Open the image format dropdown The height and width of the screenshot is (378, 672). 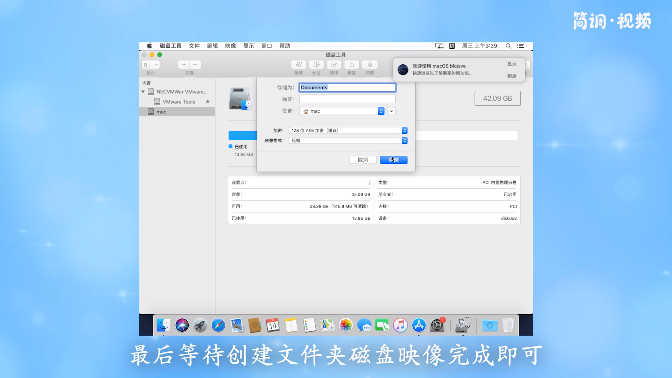tap(348, 141)
